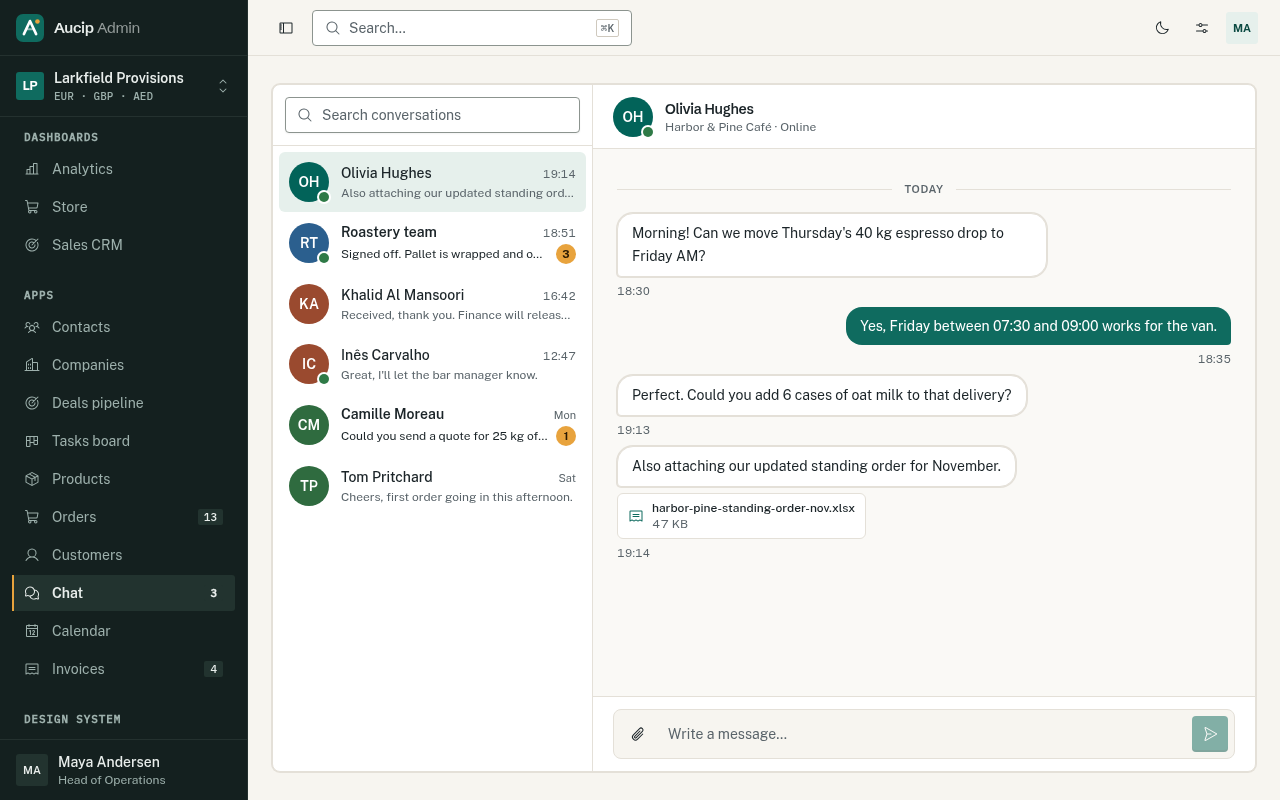Open Camille Moreau's conversation
Screen dimensions: 1280x800
click(x=432, y=425)
